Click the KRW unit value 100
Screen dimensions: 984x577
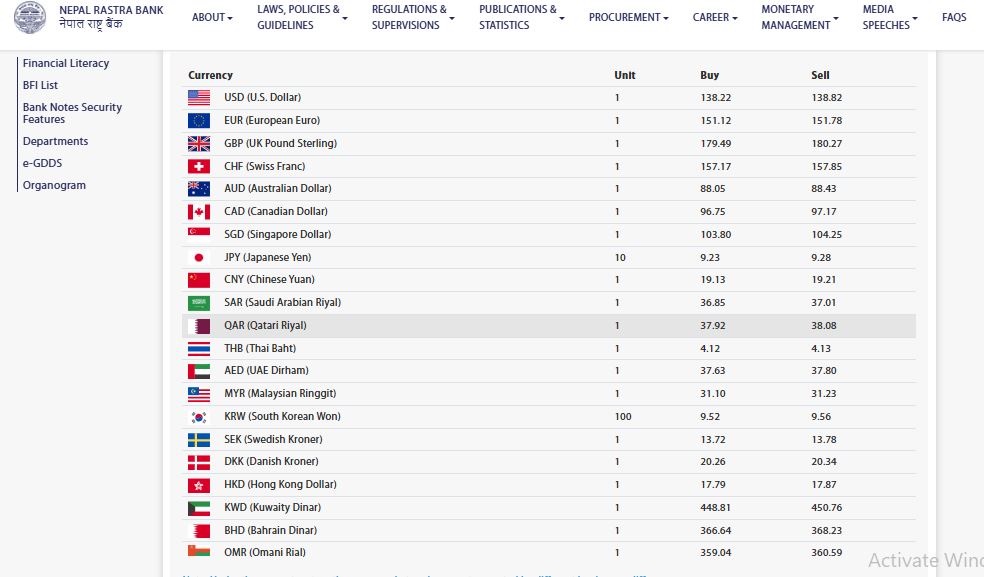(x=623, y=416)
